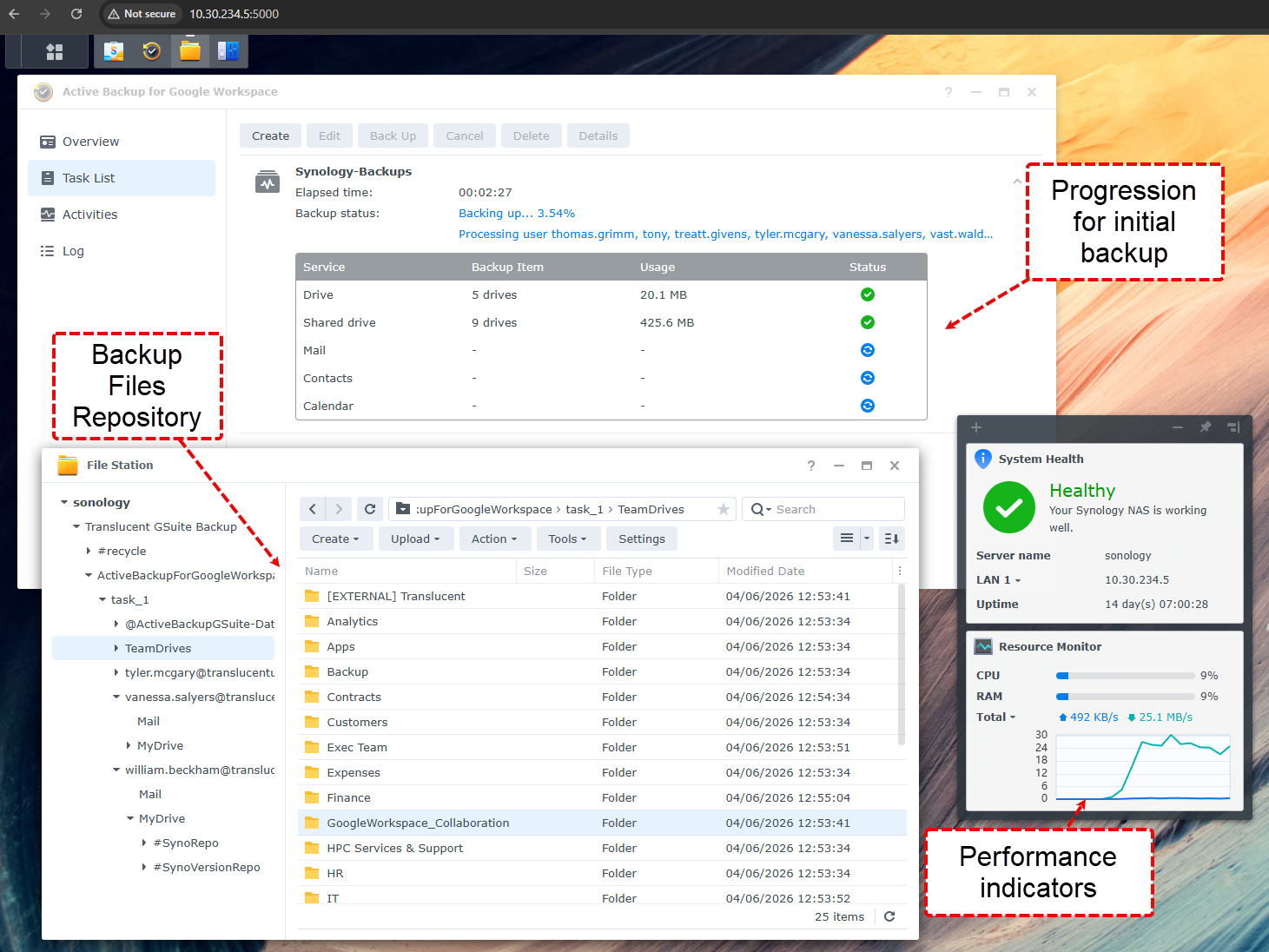This screenshot has width=1269, height=952.
Task: Click the refresh icon next to 25 items
Action: pos(889,916)
